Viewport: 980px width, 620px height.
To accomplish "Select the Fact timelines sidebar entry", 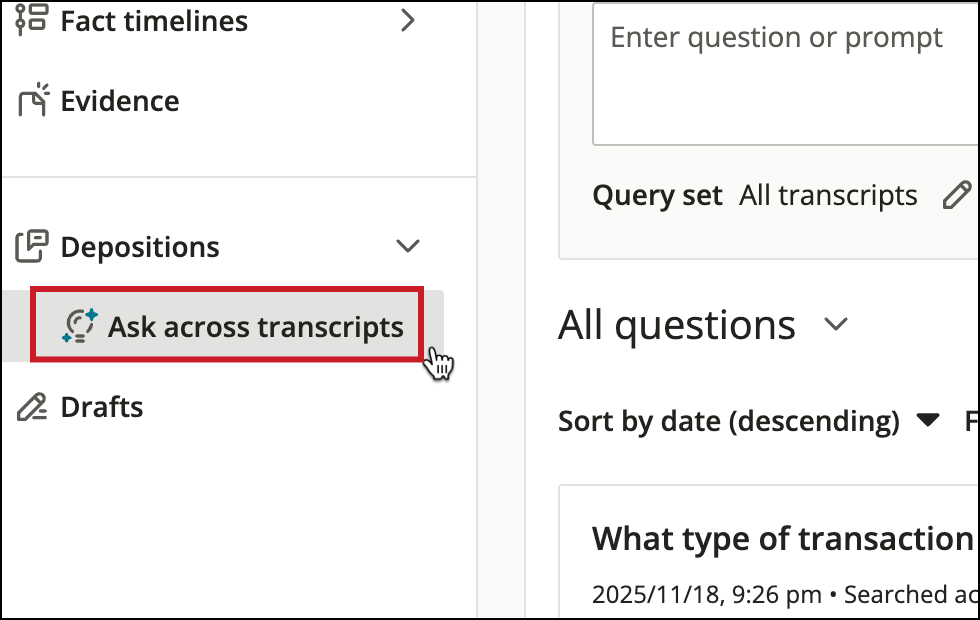I will click(153, 20).
